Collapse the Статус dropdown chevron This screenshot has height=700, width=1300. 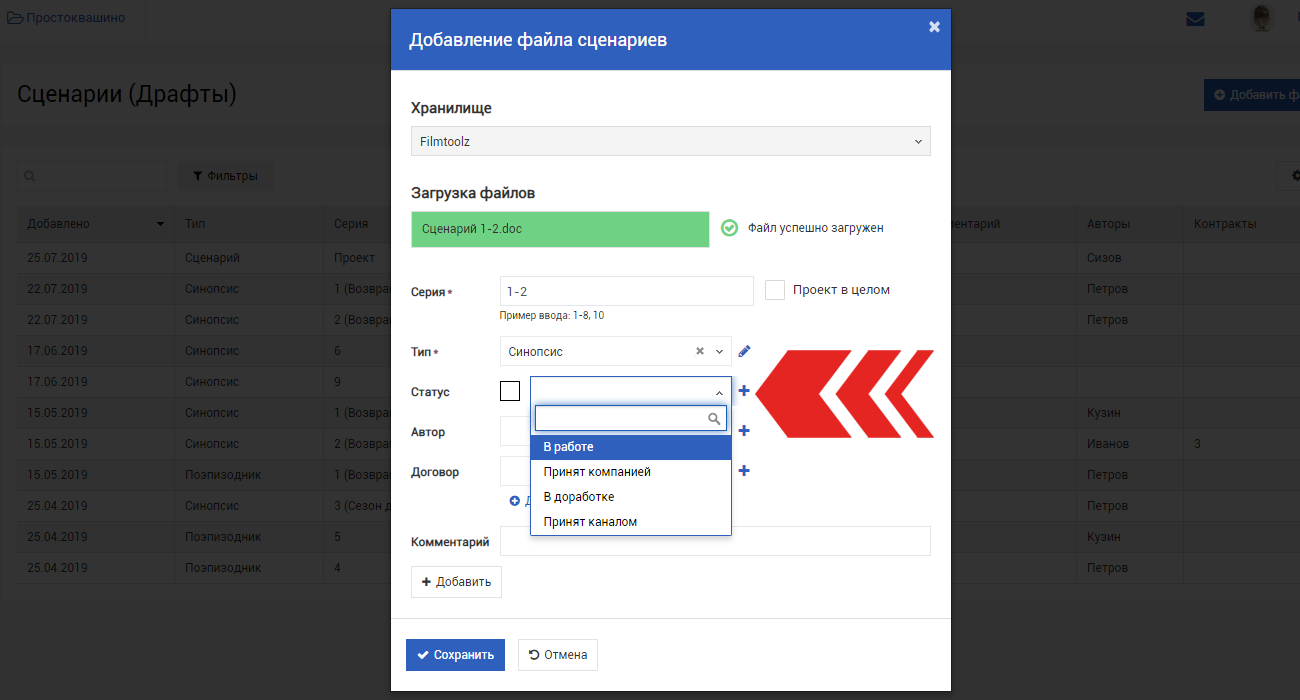pos(719,393)
